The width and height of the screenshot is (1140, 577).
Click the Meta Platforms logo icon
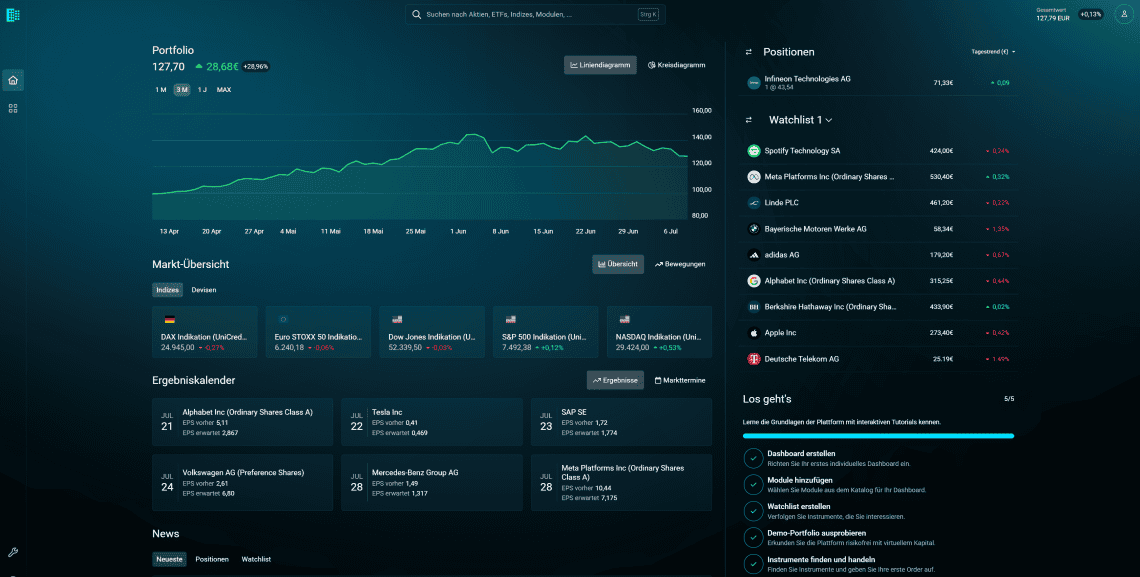pos(754,177)
